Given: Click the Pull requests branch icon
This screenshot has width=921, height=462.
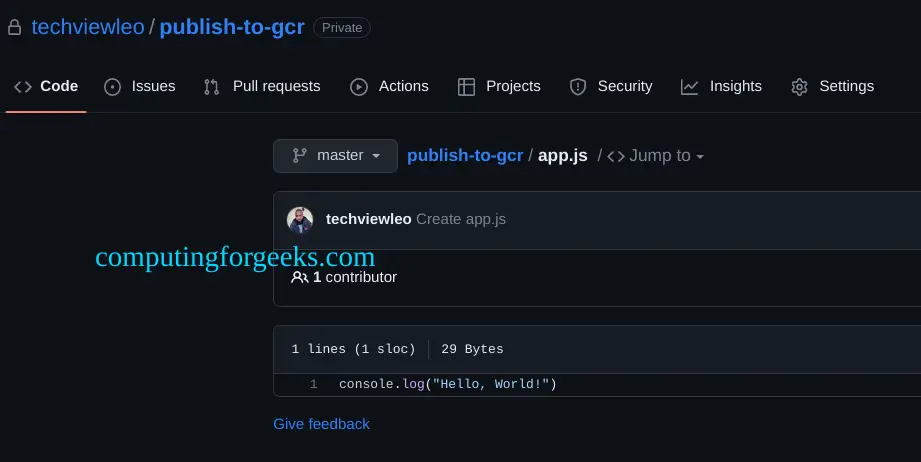Looking at the screenshot, I should (211, 87).
